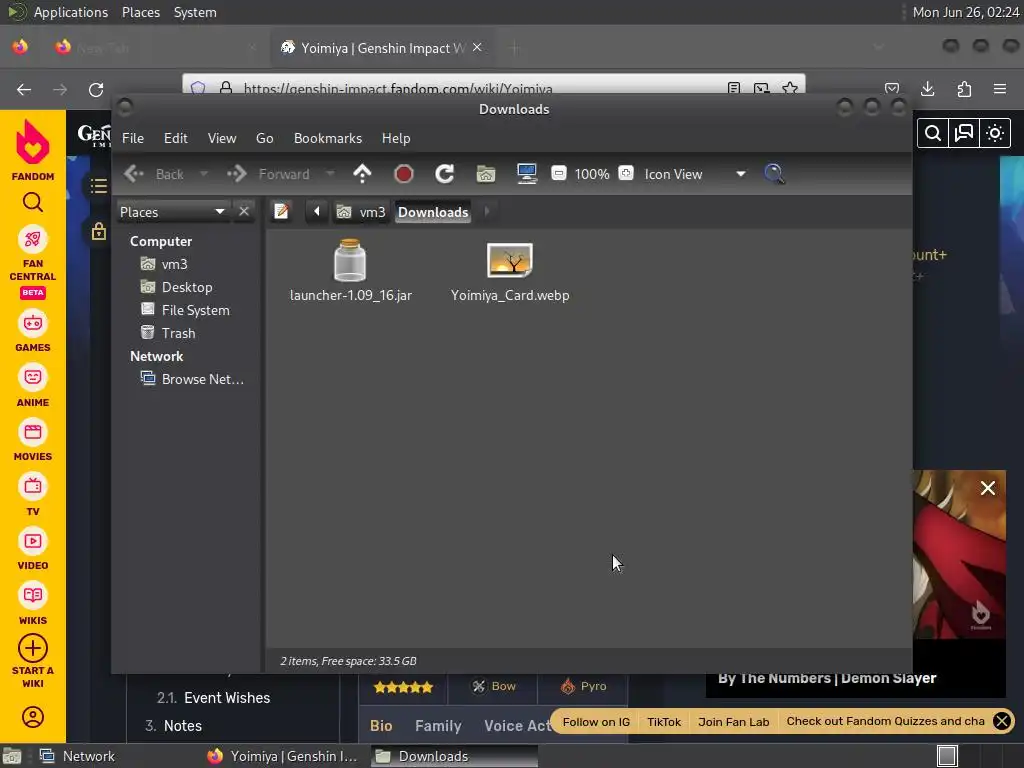Click TikTok link in banner
Screen dimensions: 1024x768
pos(664,722)
